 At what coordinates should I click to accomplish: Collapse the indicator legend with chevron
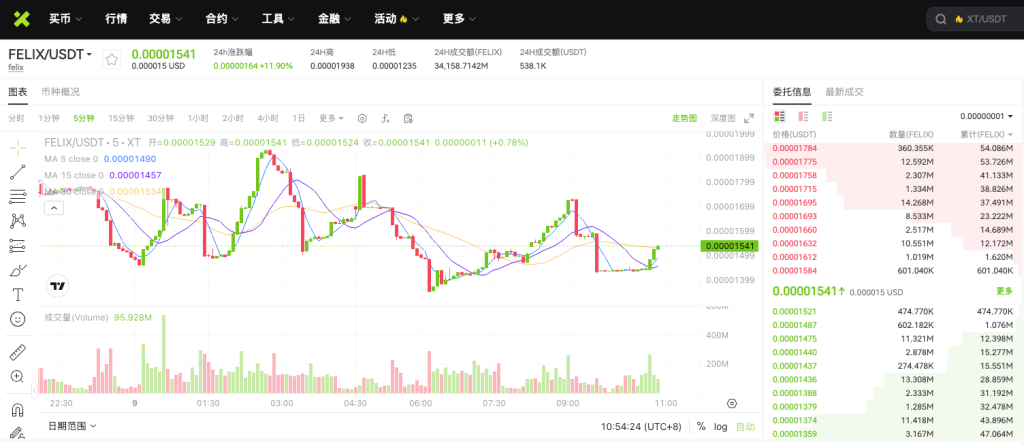click(54, 208)
